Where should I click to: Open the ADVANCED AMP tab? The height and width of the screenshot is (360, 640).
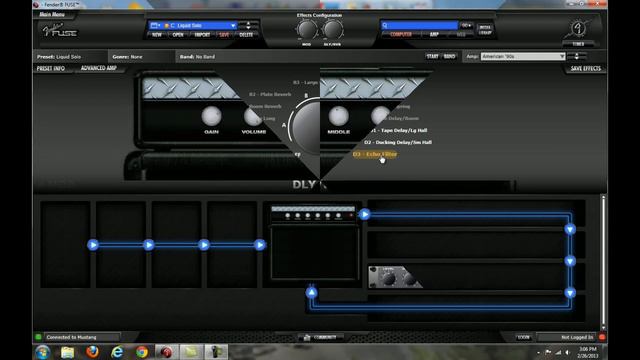[x=99, y=68]
